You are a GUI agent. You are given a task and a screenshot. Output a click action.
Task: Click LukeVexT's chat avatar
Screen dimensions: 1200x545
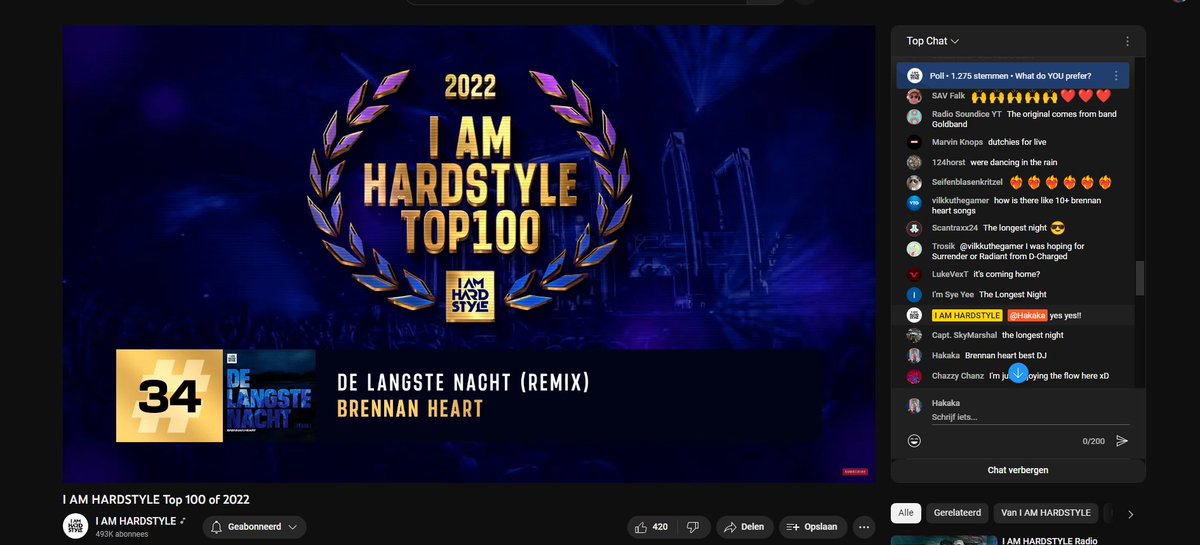914,274
